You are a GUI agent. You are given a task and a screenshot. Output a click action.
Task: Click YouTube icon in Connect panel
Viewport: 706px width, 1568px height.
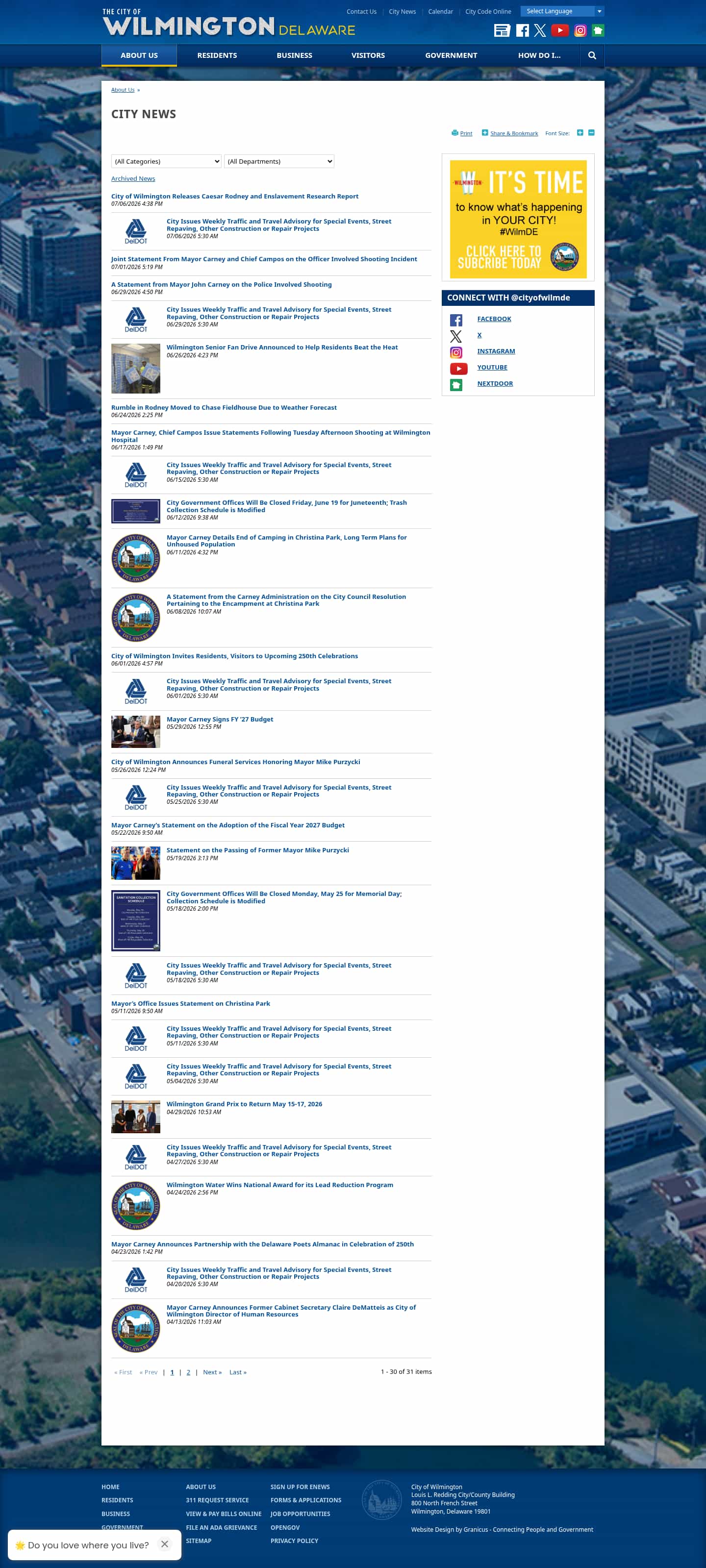point(458,368)
